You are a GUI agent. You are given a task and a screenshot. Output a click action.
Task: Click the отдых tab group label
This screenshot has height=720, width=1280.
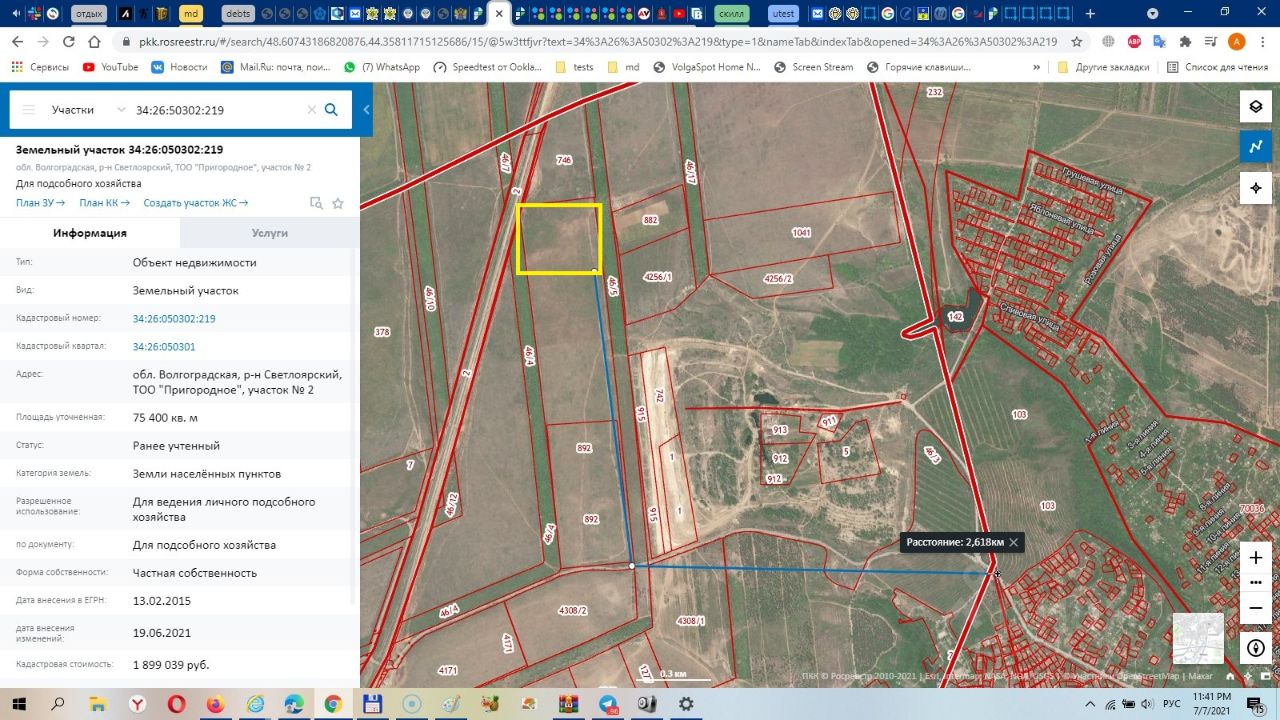(89, 14)
